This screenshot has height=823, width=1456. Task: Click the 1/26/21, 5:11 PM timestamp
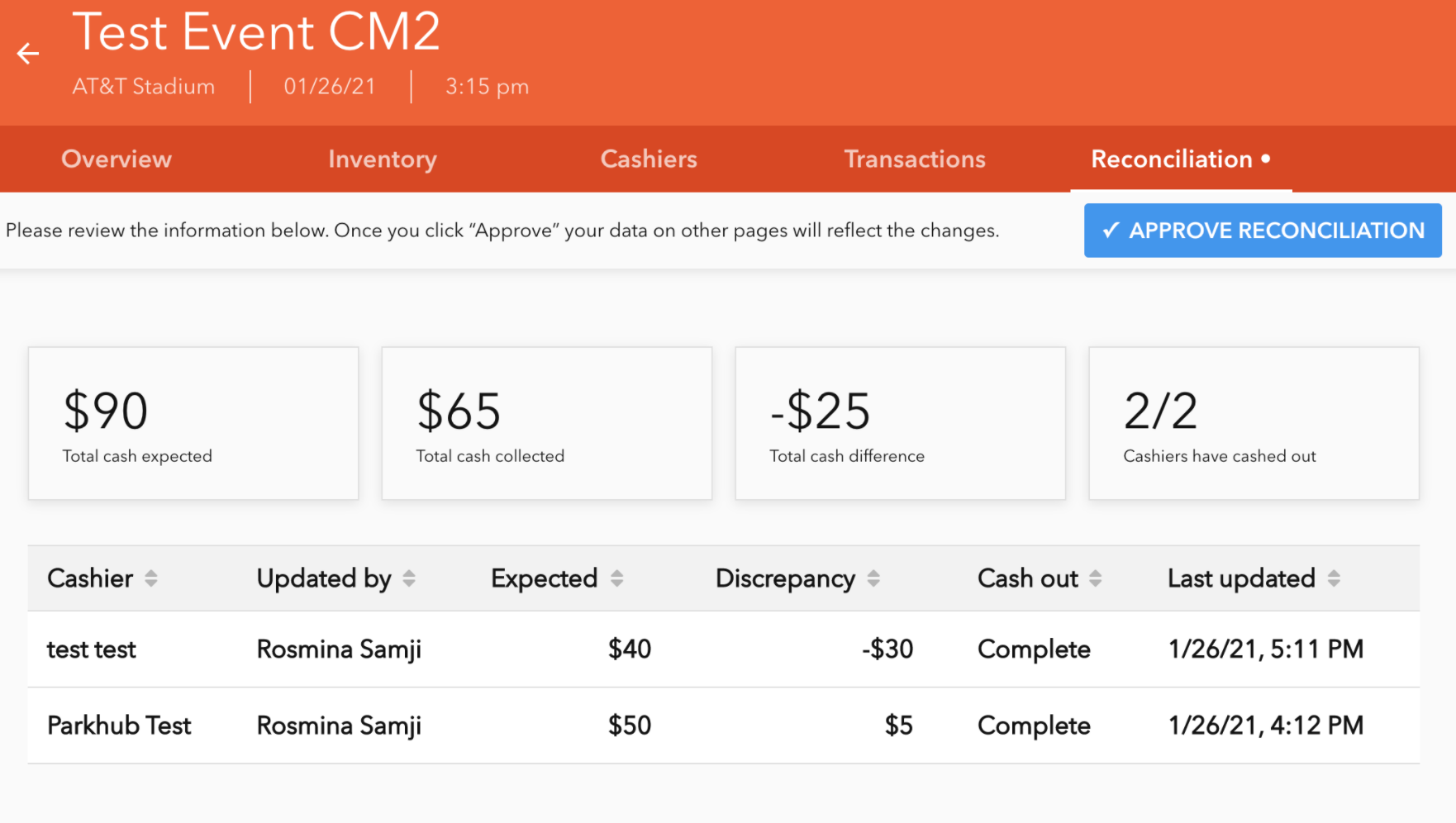tap(1266, 649)
